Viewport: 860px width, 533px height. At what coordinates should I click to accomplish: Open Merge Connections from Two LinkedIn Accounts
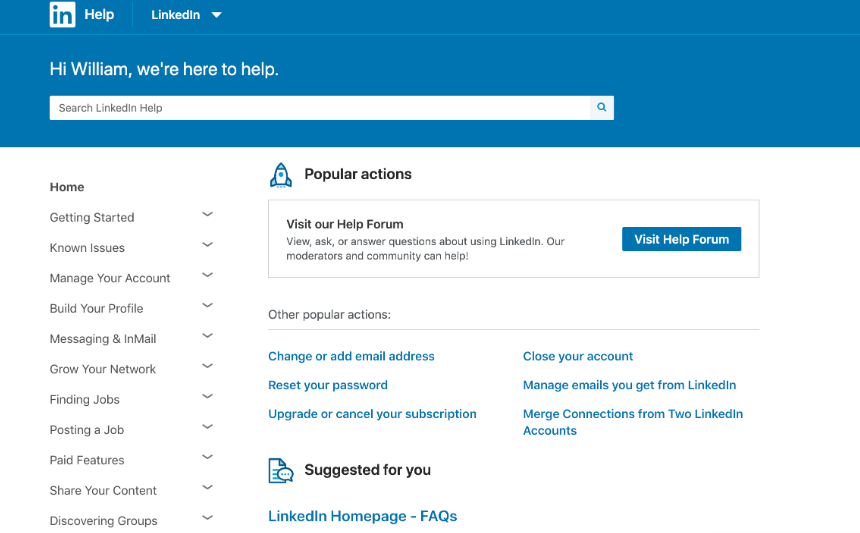632,422
